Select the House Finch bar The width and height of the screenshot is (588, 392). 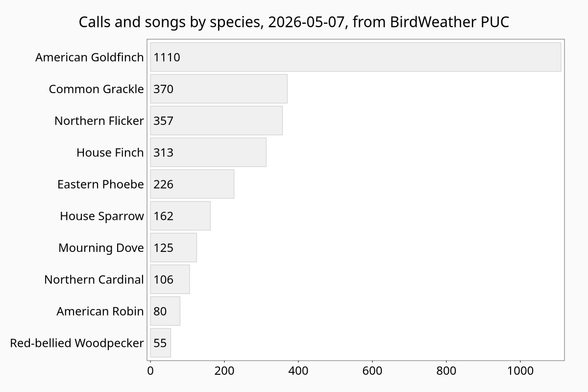pos(208,152)
